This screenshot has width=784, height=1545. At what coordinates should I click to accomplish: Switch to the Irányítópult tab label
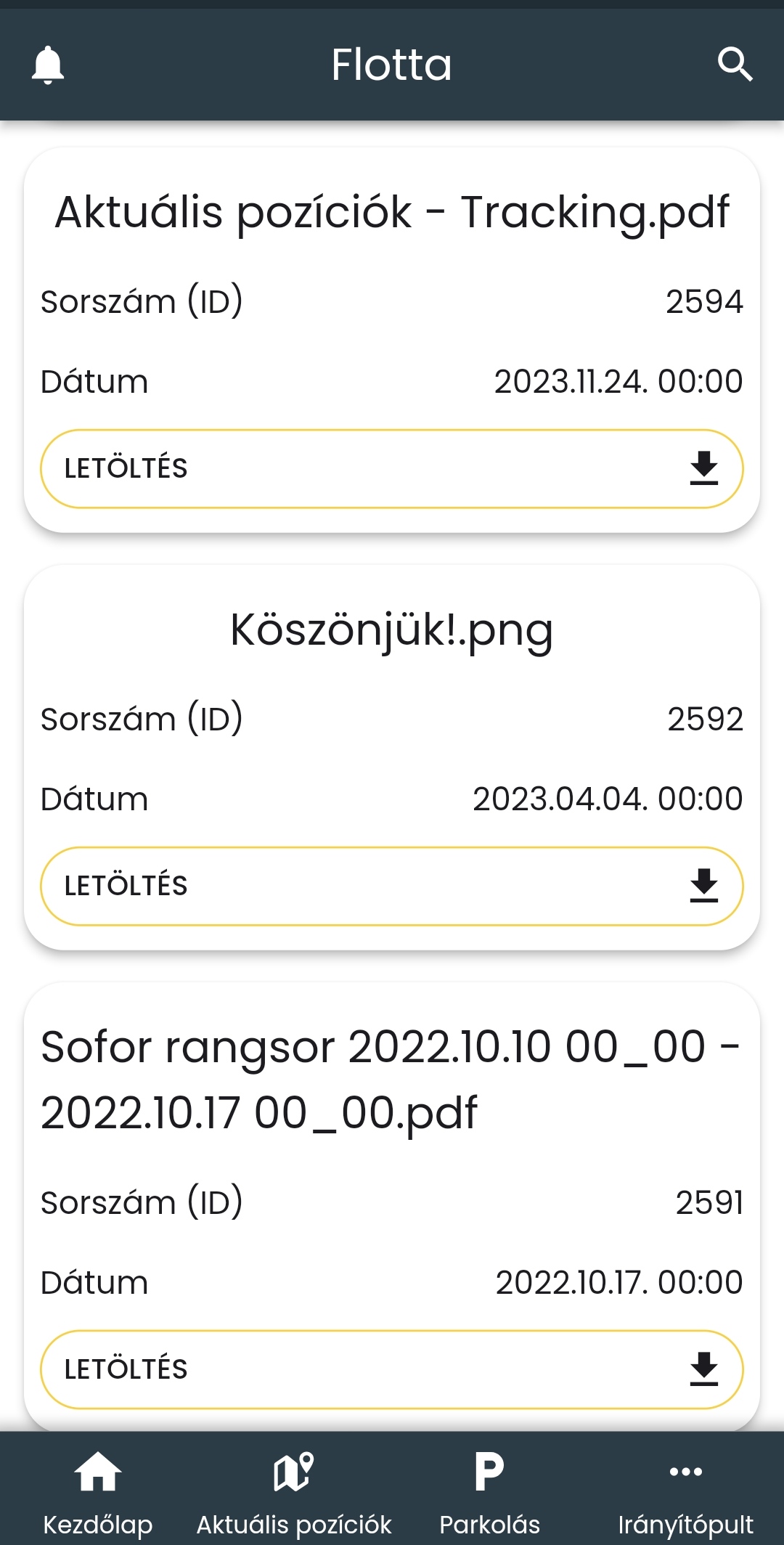click(x=685, y=1524)
